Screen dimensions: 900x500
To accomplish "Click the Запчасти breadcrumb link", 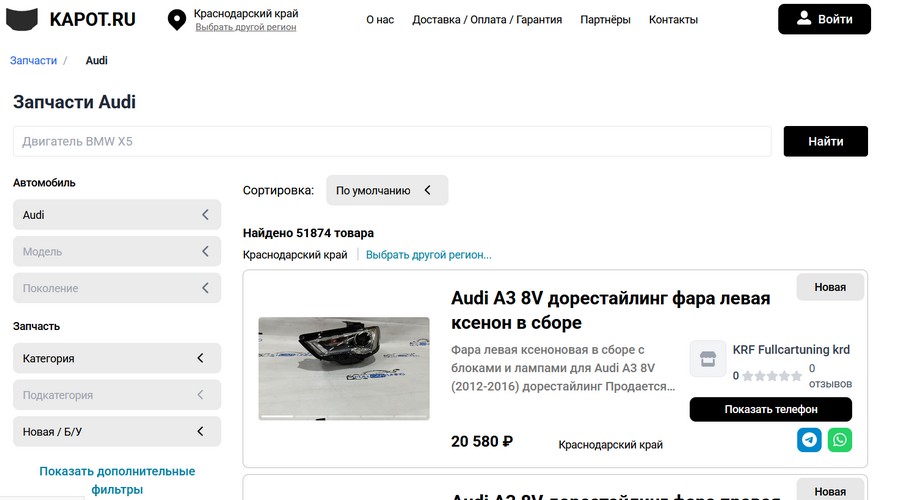I will [x=33, y=60].
